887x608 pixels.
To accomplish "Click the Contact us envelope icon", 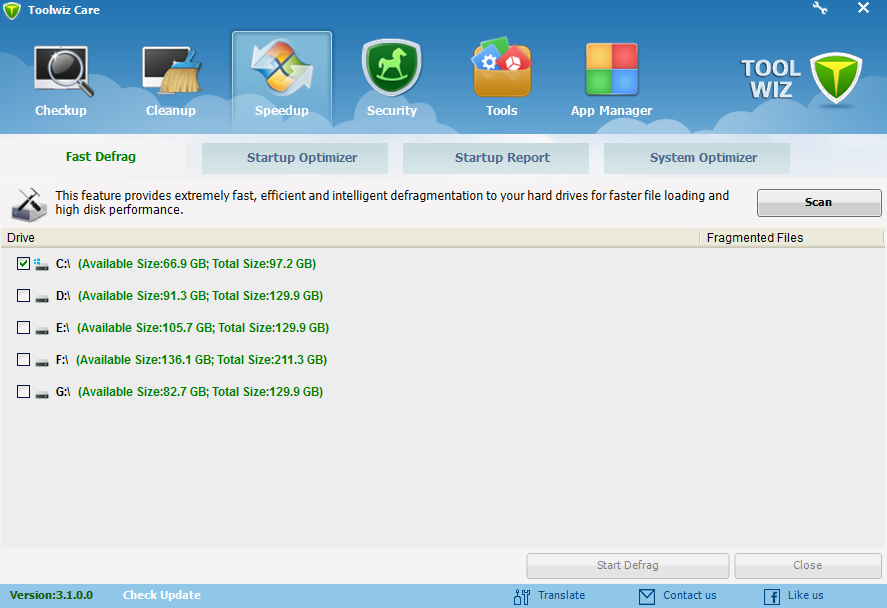I will (x=647, y=596).
